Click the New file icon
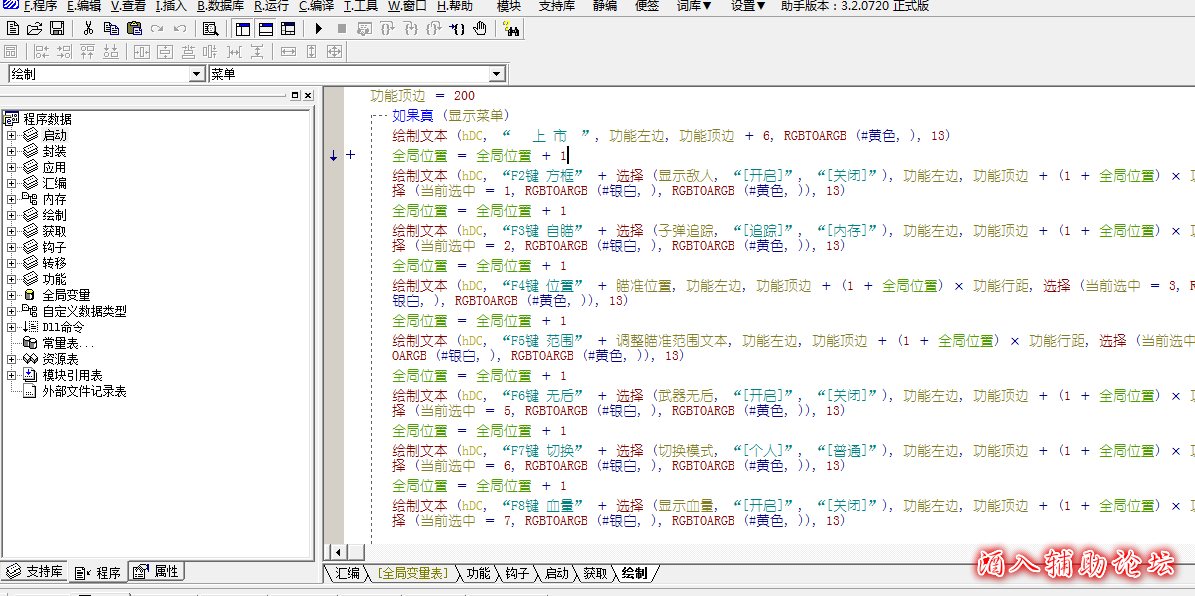Screen dimensions: 1195x596 tap(13, 28)
